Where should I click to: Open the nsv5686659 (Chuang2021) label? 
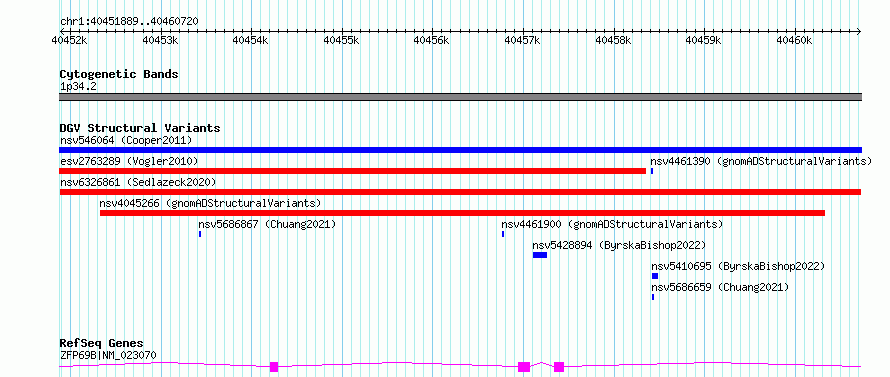tap(720, 287)
